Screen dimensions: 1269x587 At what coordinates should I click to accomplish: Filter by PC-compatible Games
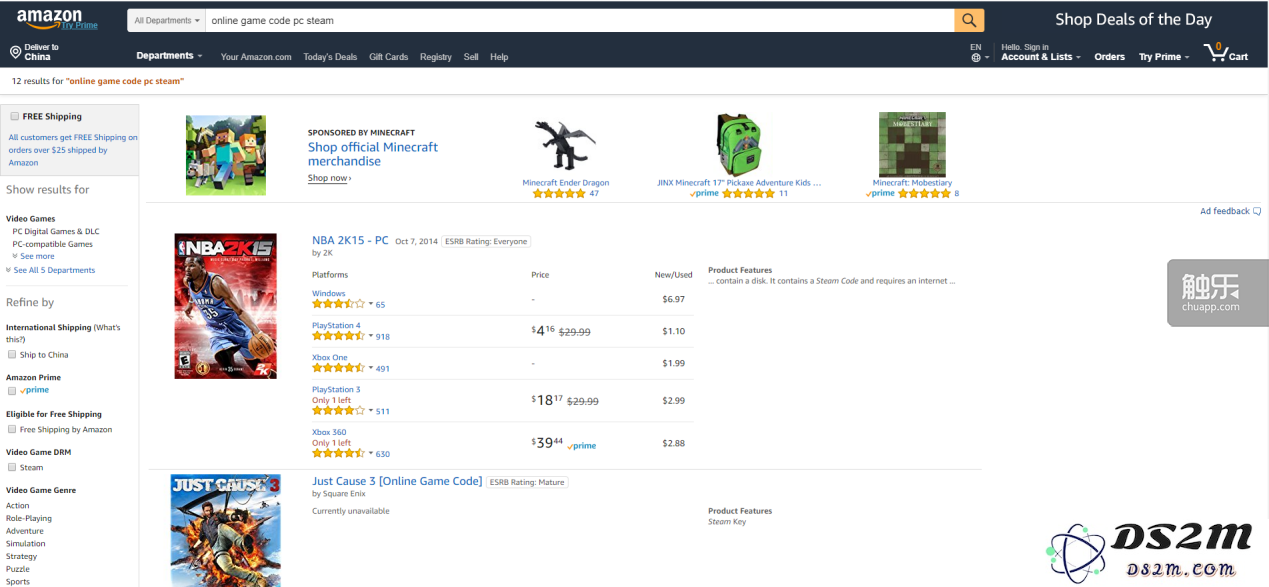click(x=52, y=244)
